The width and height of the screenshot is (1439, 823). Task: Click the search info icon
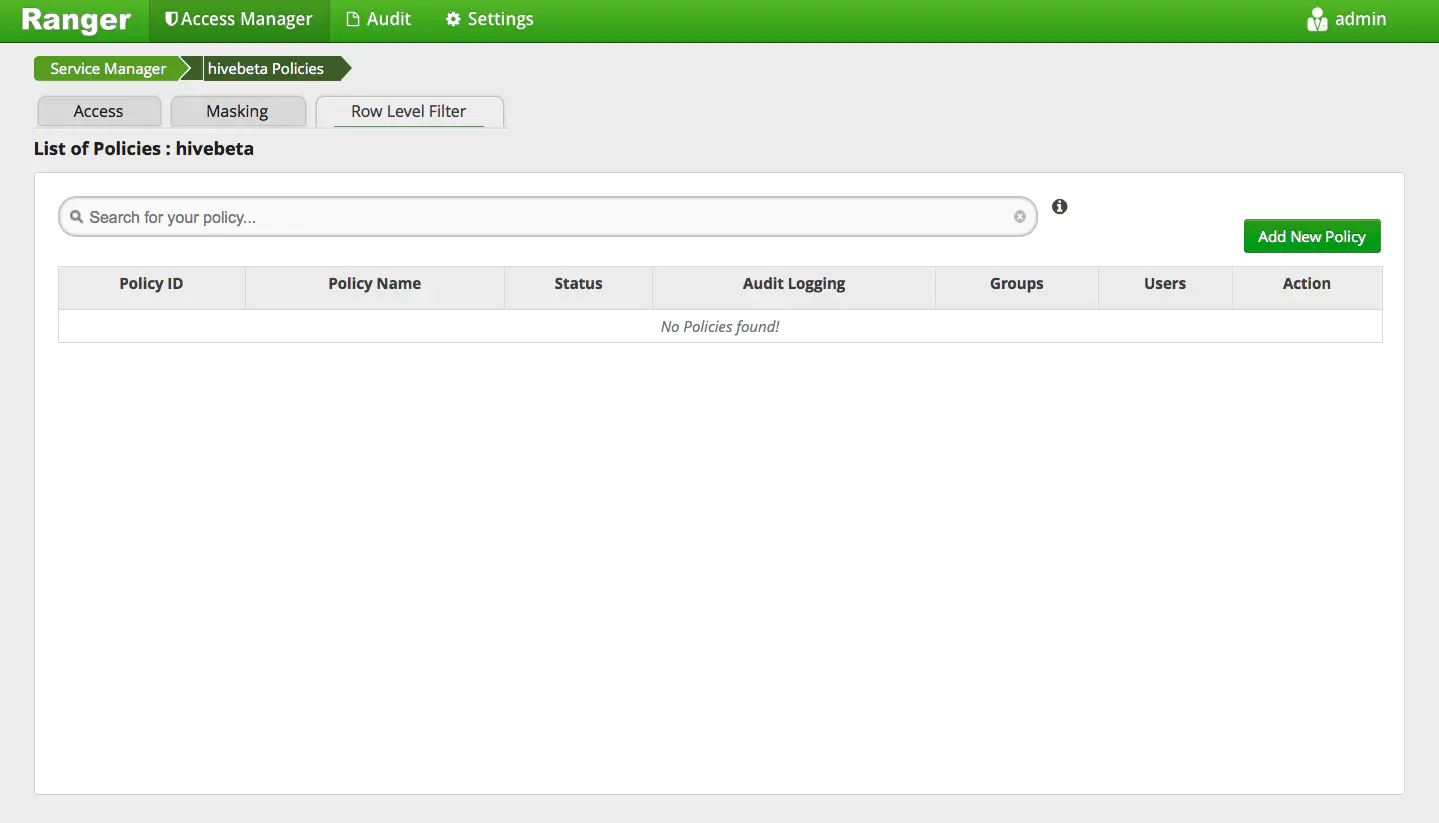pyautogui.click(x=1060, y=207)
